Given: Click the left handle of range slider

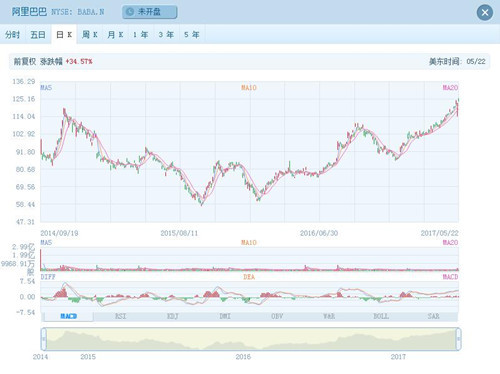Looking at the screenshot, I should (x=44, y=339).
